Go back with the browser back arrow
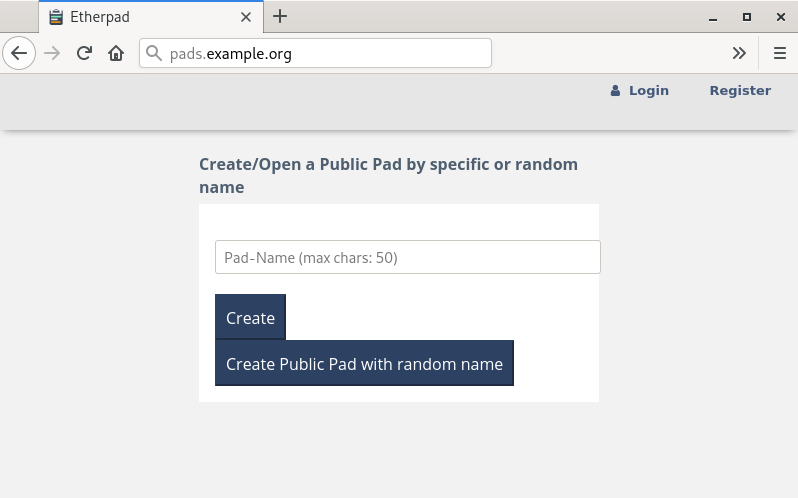The width and height of the screenshot is (798, 498). pyautogui.click(x=19, y=53)
